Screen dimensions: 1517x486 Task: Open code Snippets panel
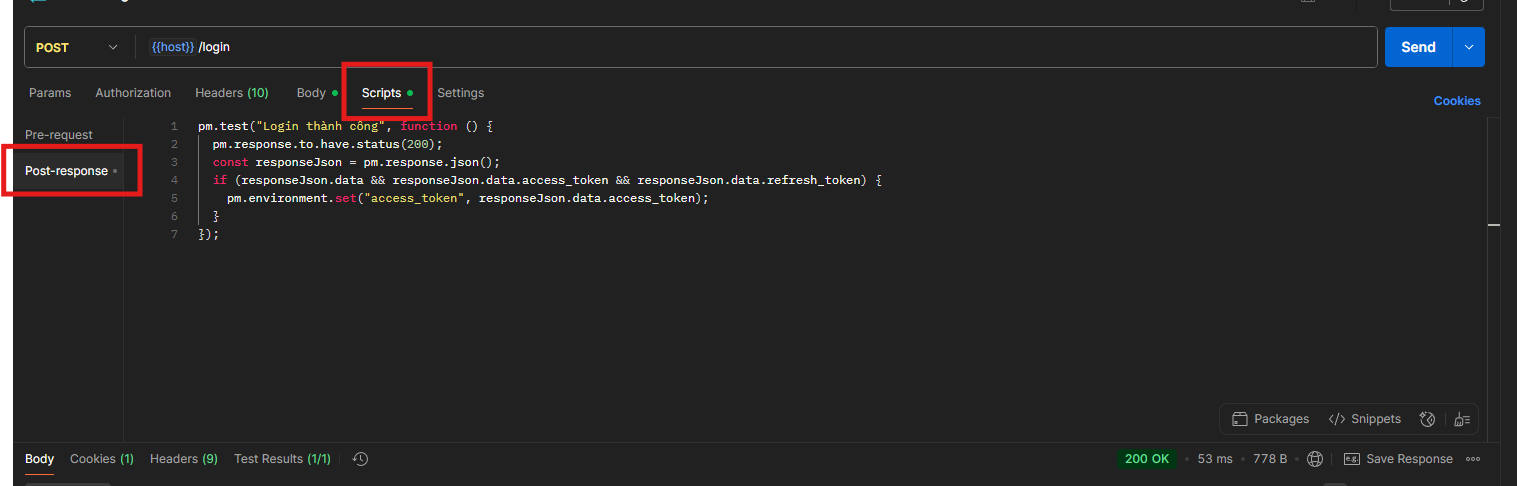pos(1364,419)
